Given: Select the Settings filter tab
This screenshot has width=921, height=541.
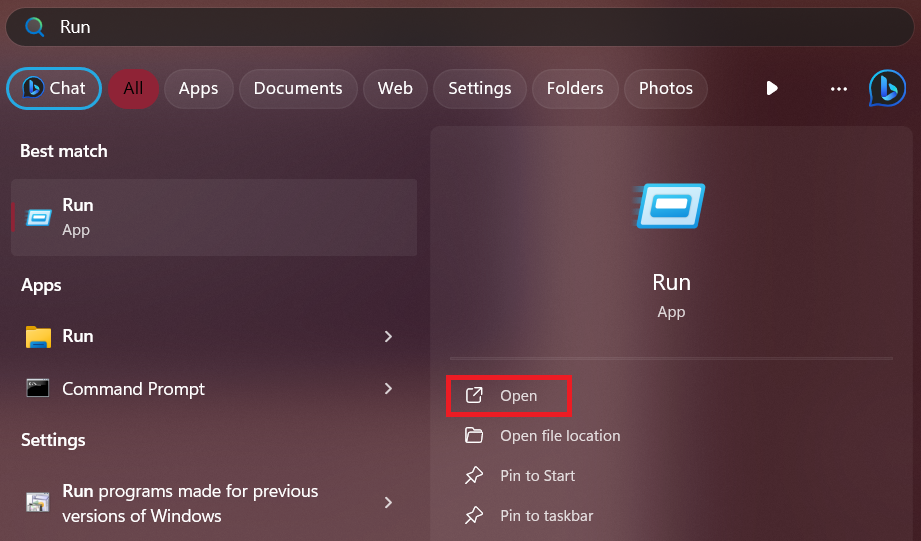Looking at the screenshot, I should tap(479, 88).
